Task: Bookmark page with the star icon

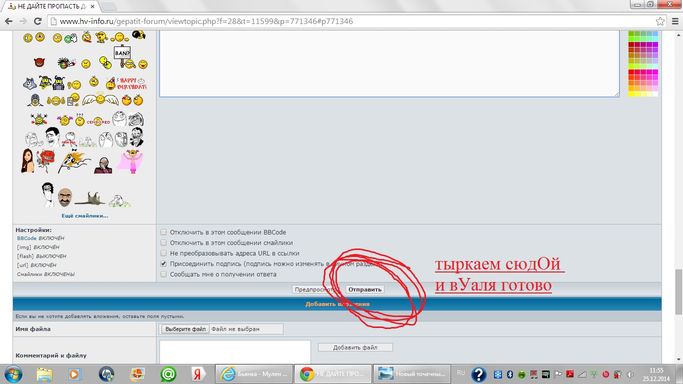Action: click(x=660, y=21)
